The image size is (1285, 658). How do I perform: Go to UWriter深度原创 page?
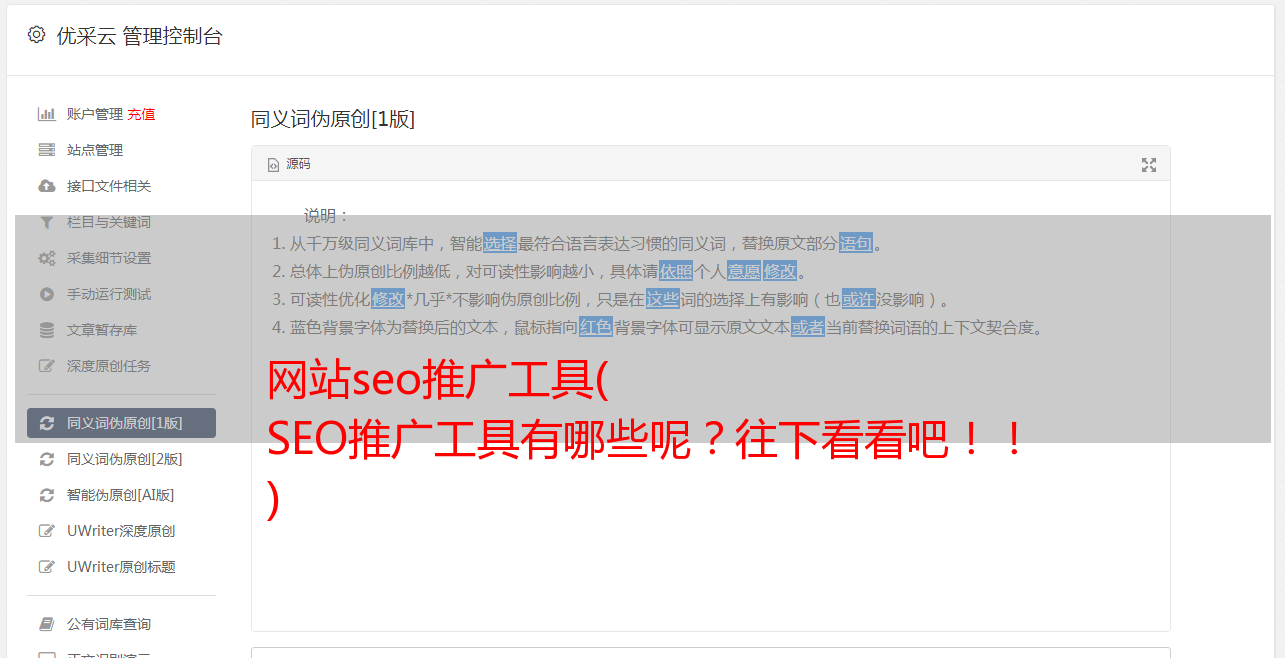[x=121, y=531]
